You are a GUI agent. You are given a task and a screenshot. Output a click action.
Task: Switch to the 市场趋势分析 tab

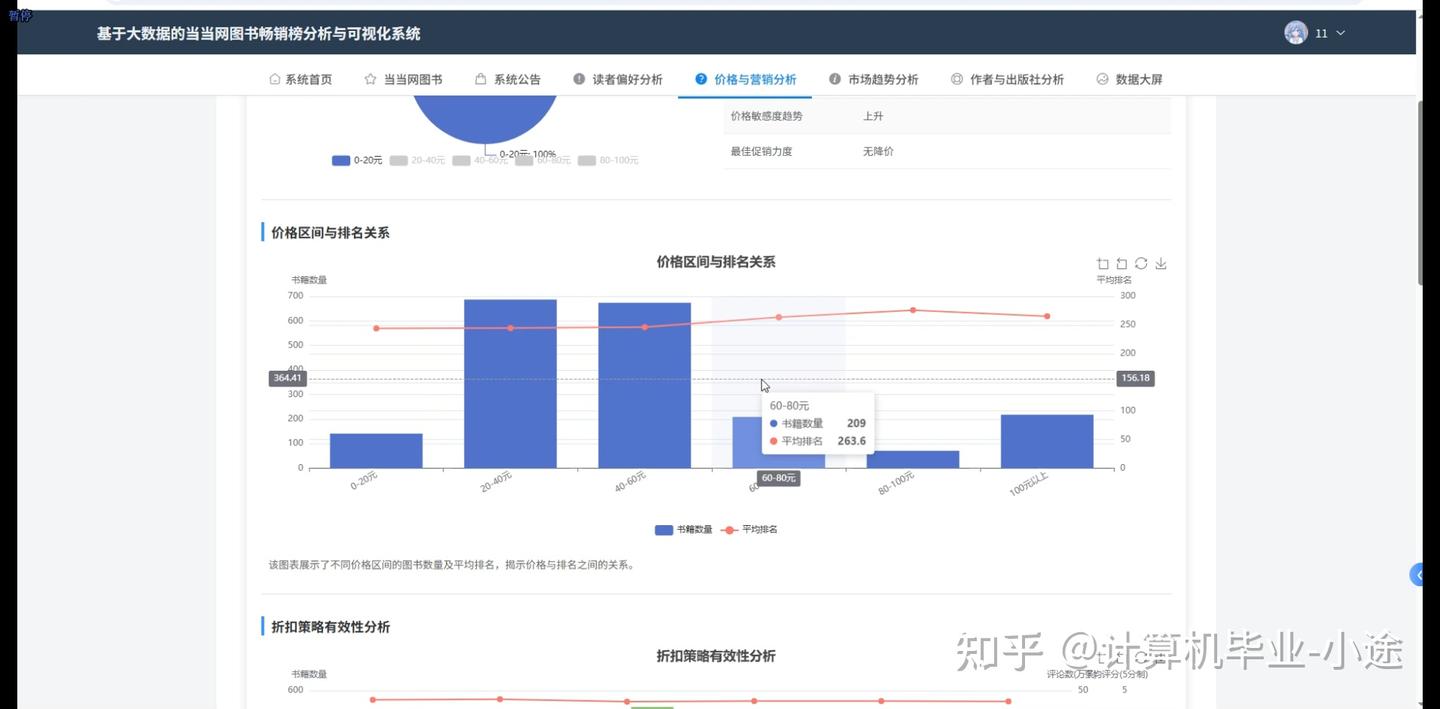tap(886, 78)
